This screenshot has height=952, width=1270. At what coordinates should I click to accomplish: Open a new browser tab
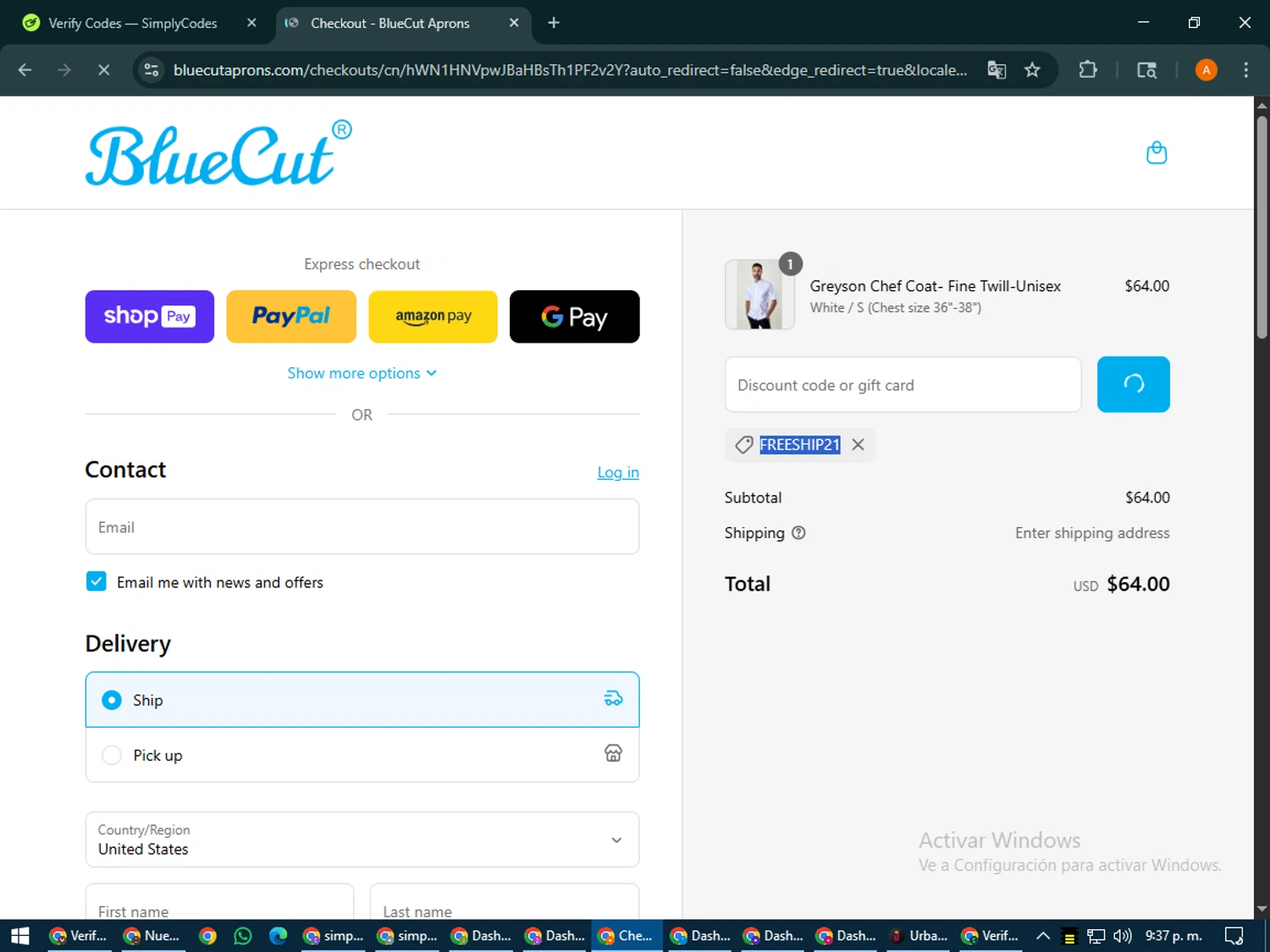click(554, 23)
